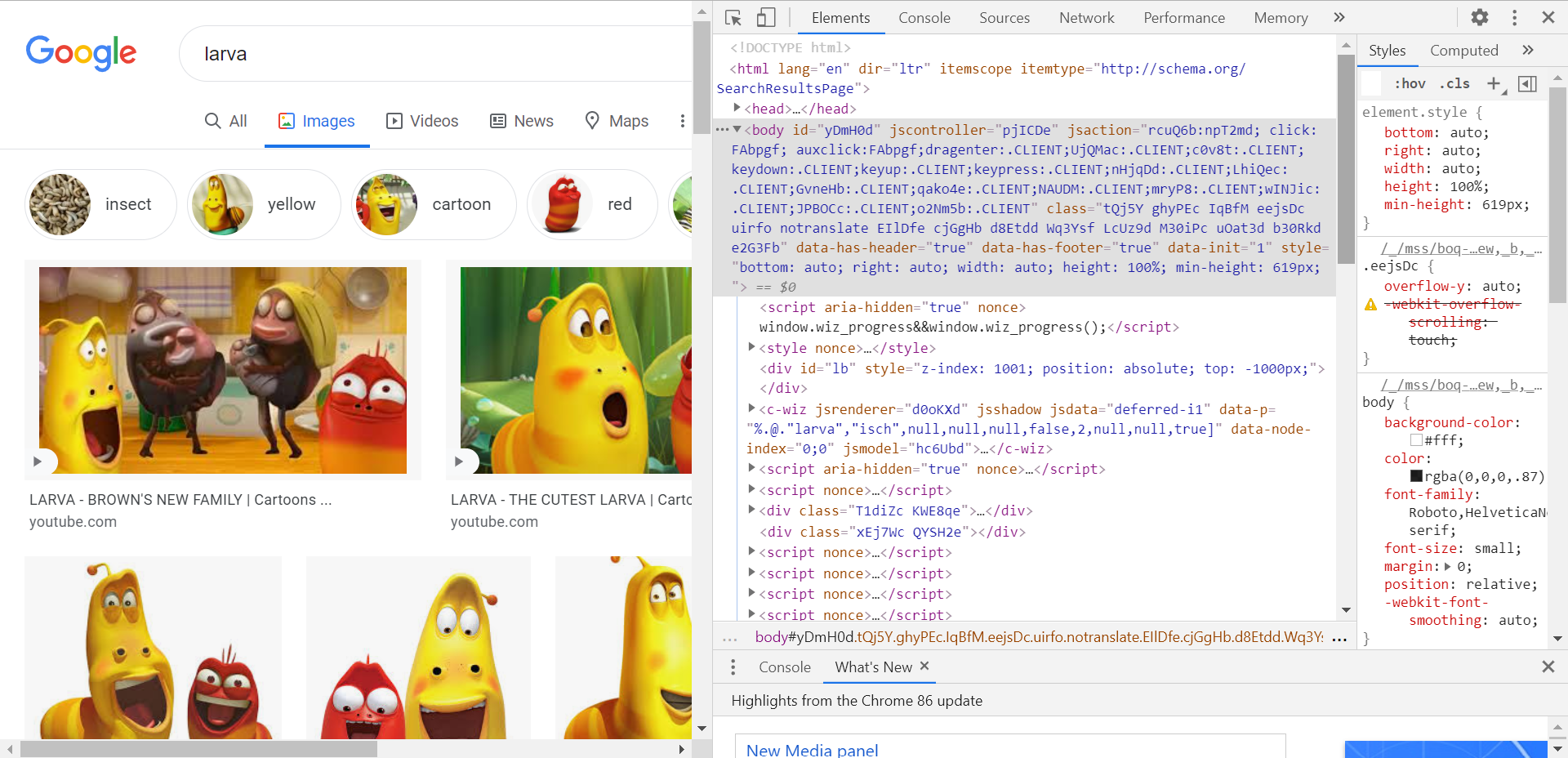The width and height of the screenshot is (1568, 758).
Task: Expand the c-wiz jsrenderer node
Action: click(x=751, y=408)
